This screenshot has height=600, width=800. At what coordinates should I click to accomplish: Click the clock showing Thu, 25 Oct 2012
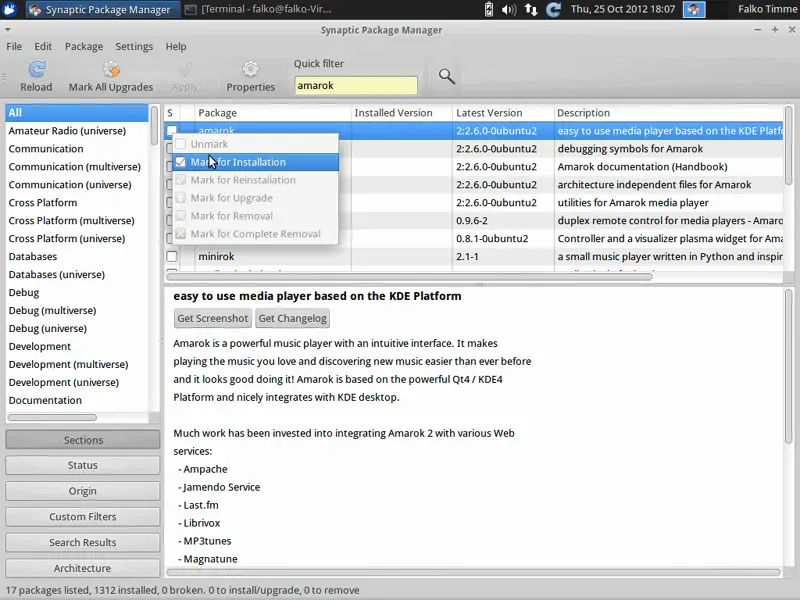coord(622,9)
